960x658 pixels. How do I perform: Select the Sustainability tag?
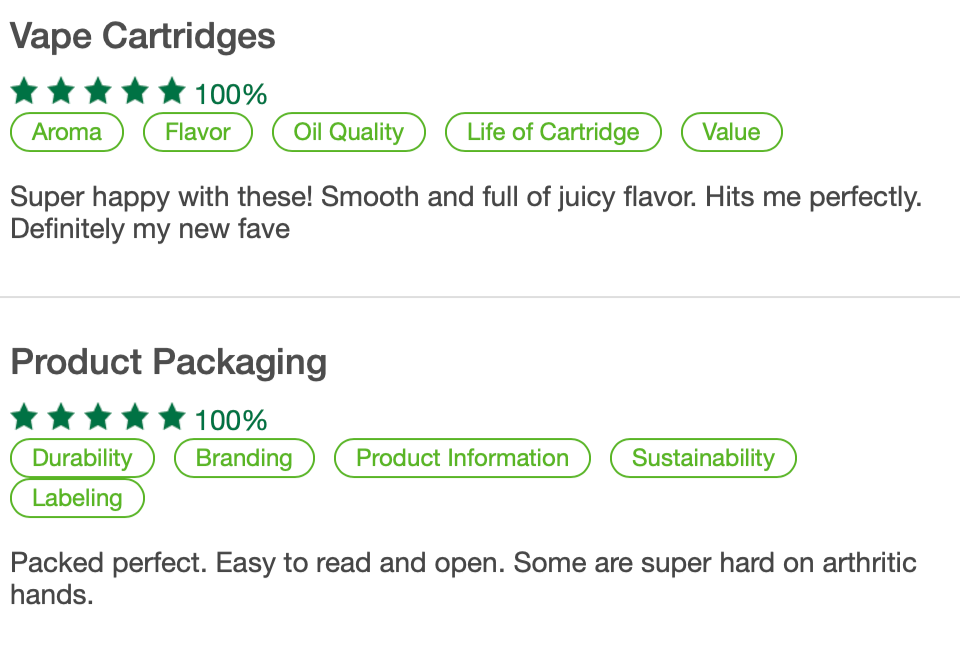[x=703, y=458]
